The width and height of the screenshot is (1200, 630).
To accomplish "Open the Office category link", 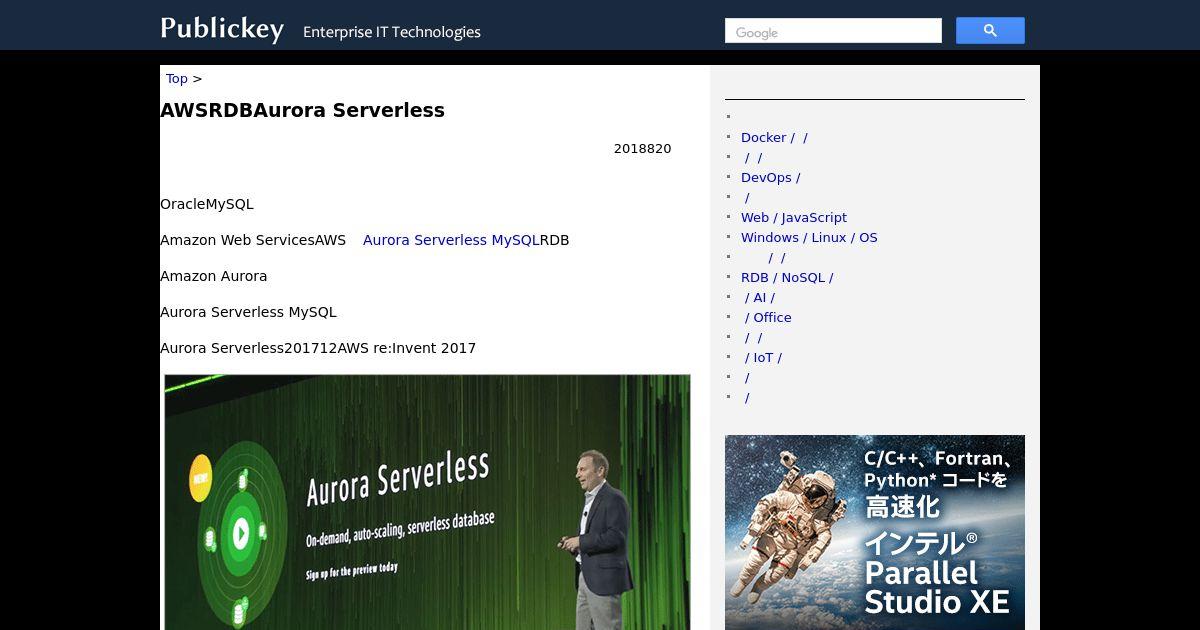I will pos(768,318).
